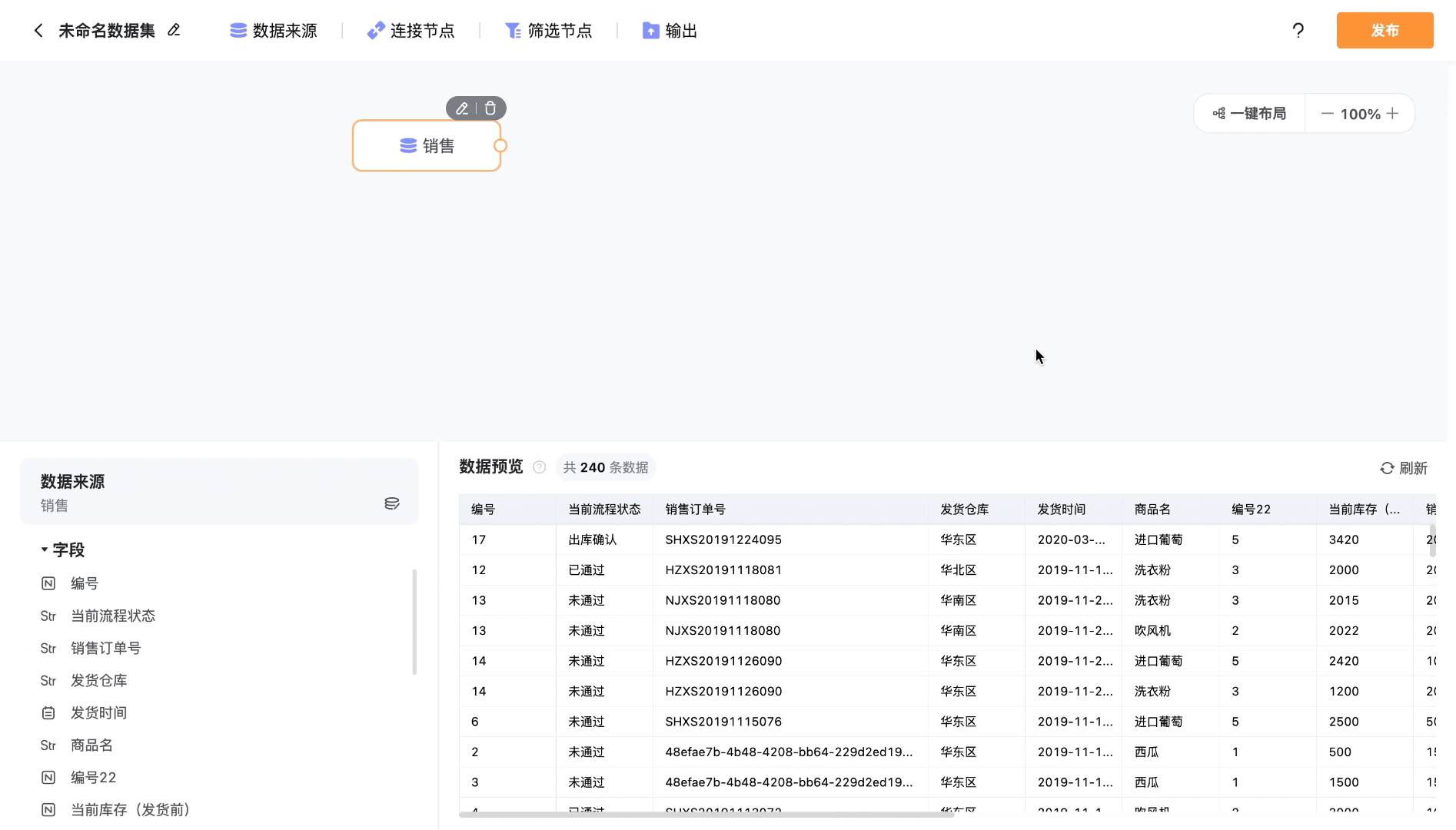Add a 连接节点 from toolbar
1456x830 pixels.
coord(411,31)
